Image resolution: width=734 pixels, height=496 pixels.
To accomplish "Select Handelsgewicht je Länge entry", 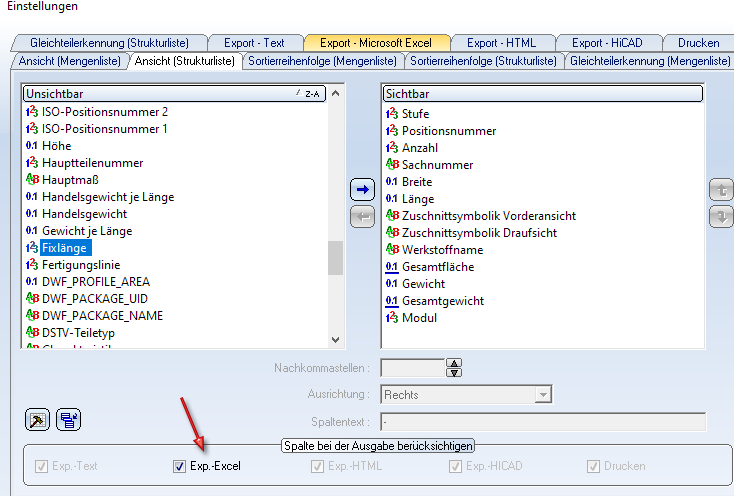I will coord(108,197).
